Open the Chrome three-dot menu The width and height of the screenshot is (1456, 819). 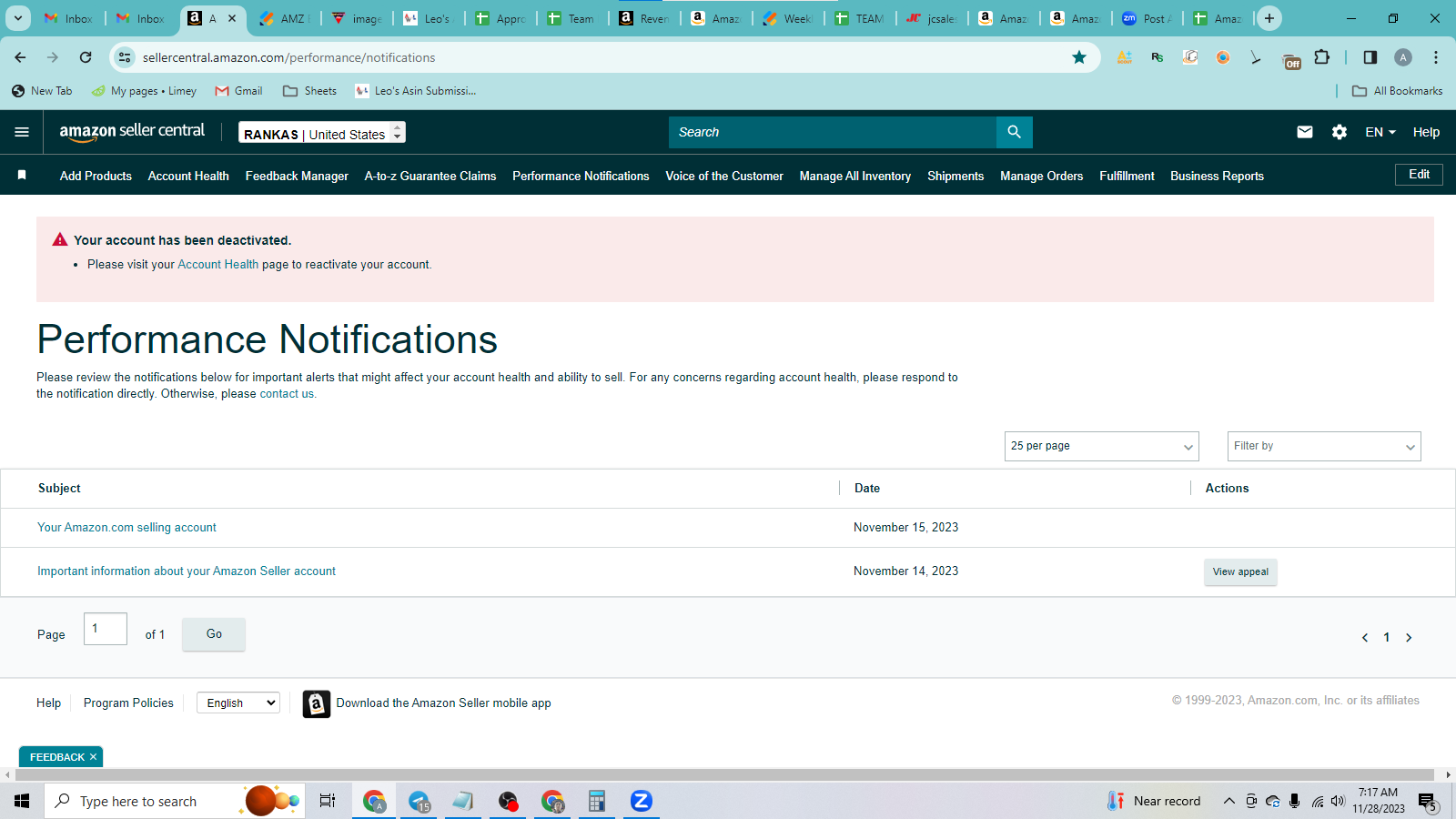click(x=1436, y=57)
